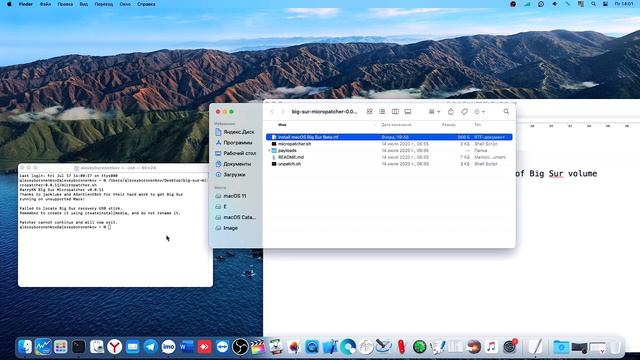Open Finder from the Dock
Image resolution: width=640 pixels, height=360 pixels.
tap(25, 347)
